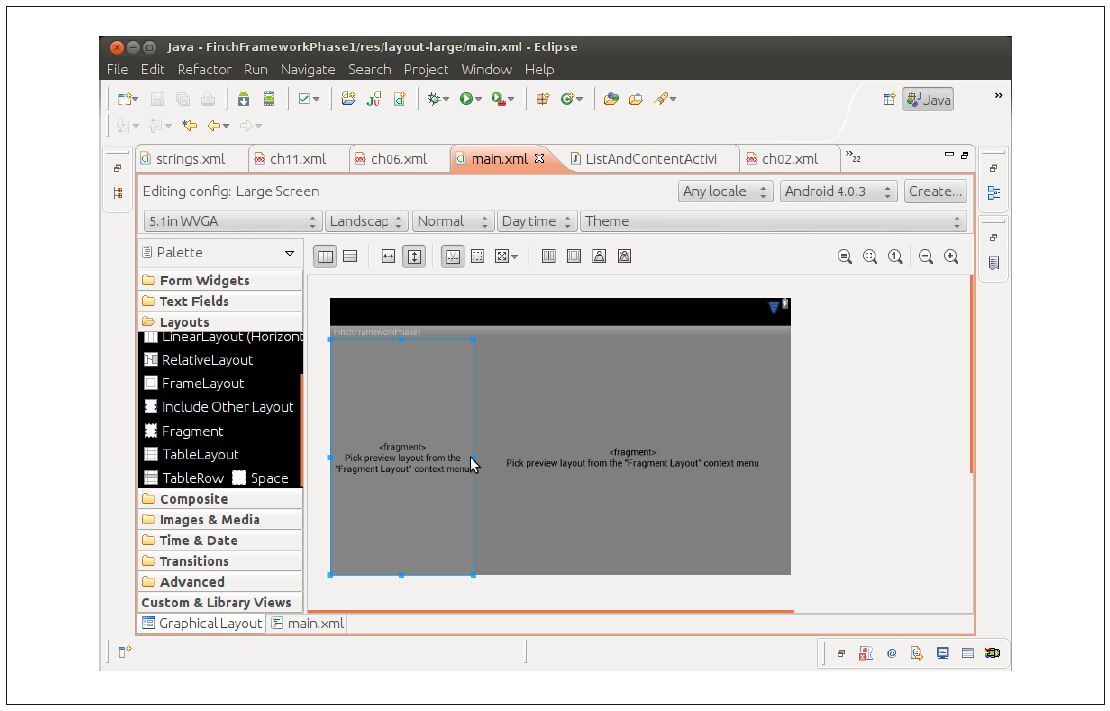Toggle fill height layout button
1110x711 pixels.
coord(414,256)
